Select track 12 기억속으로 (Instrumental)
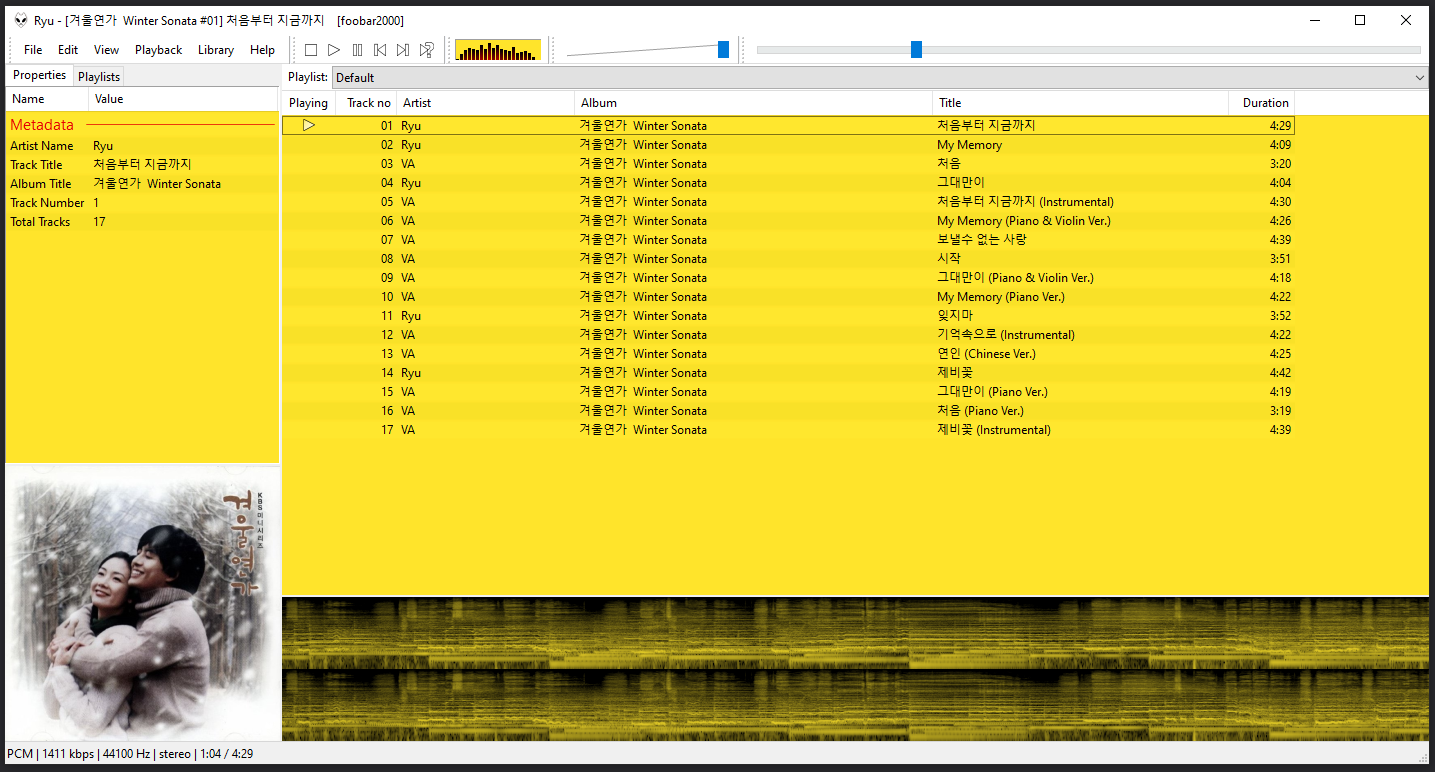 click(788, 335)
